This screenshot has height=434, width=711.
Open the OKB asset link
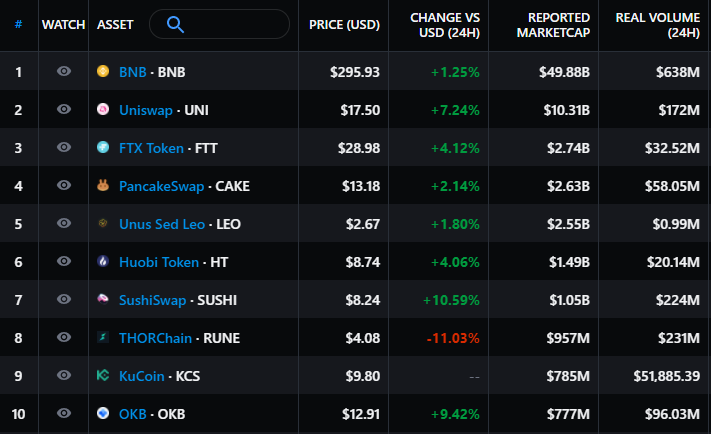[x=132, y=414]
